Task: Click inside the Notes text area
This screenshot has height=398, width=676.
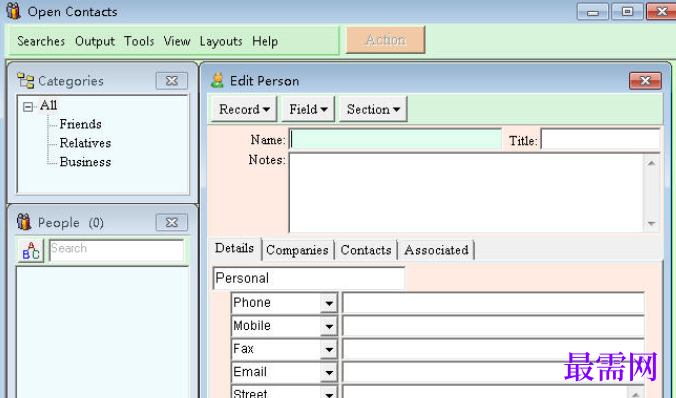Action: coord(466,193)
